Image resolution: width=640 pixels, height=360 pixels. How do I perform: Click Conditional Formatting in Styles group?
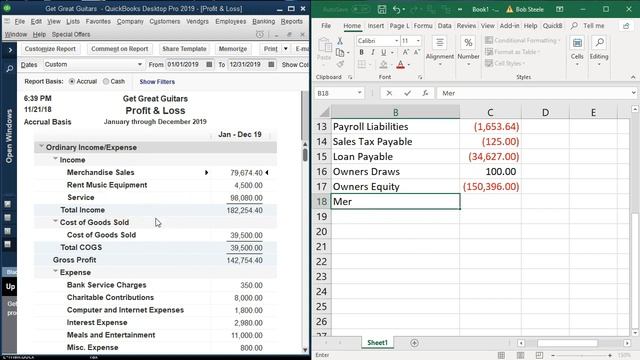[x=522, y=40]
